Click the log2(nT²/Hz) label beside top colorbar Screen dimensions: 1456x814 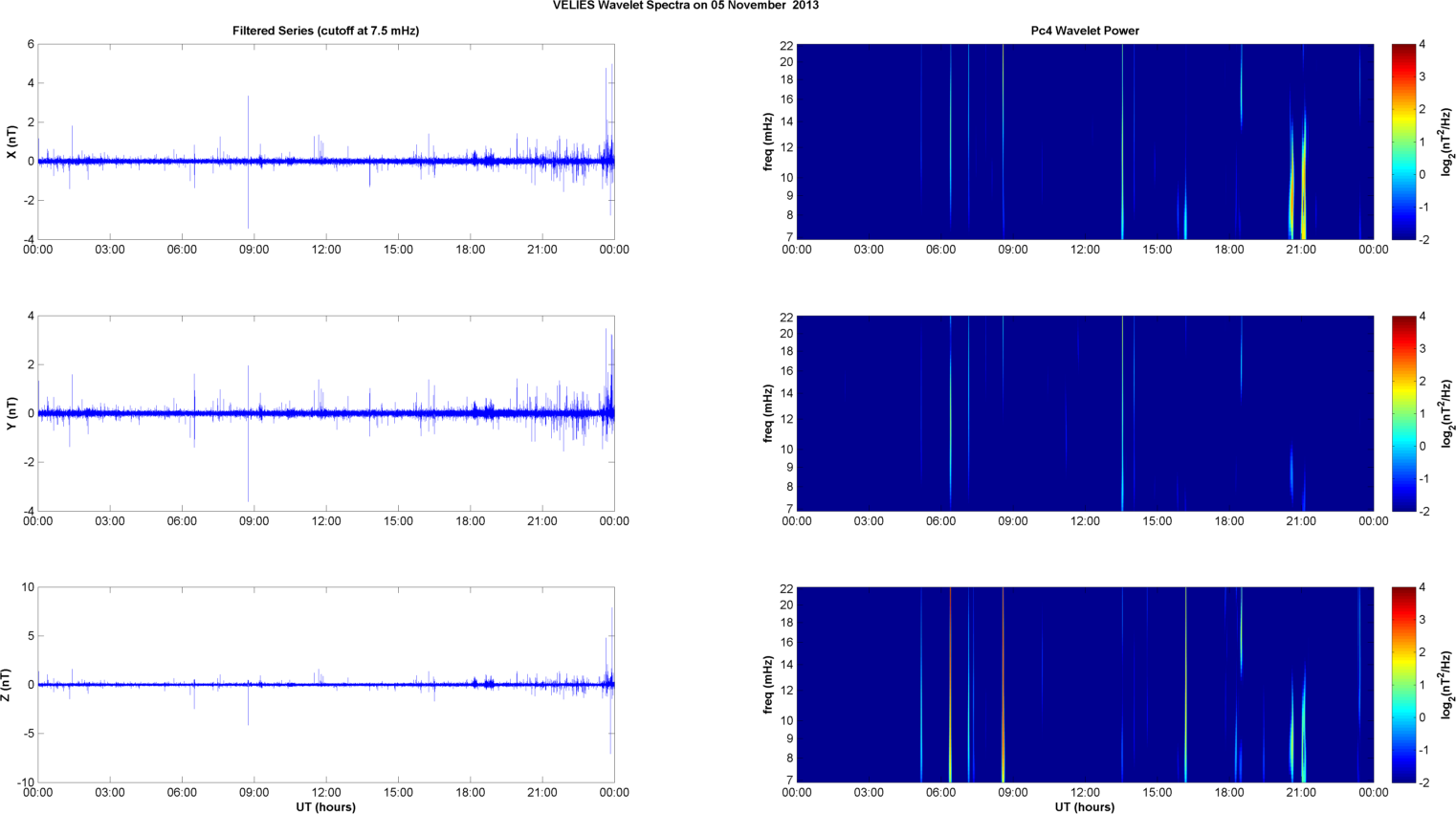click(x=1446, y=142)
